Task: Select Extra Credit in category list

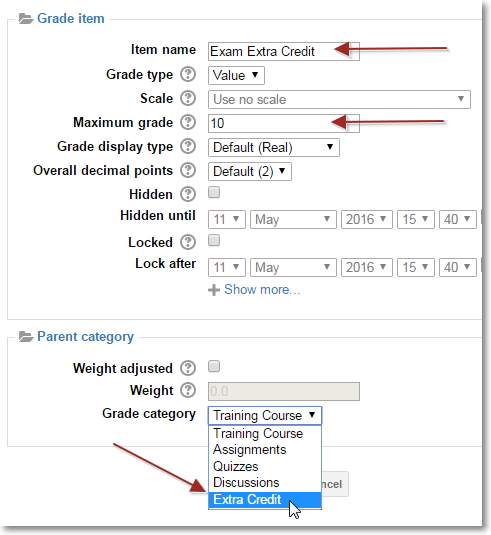Action: point(265,500)
